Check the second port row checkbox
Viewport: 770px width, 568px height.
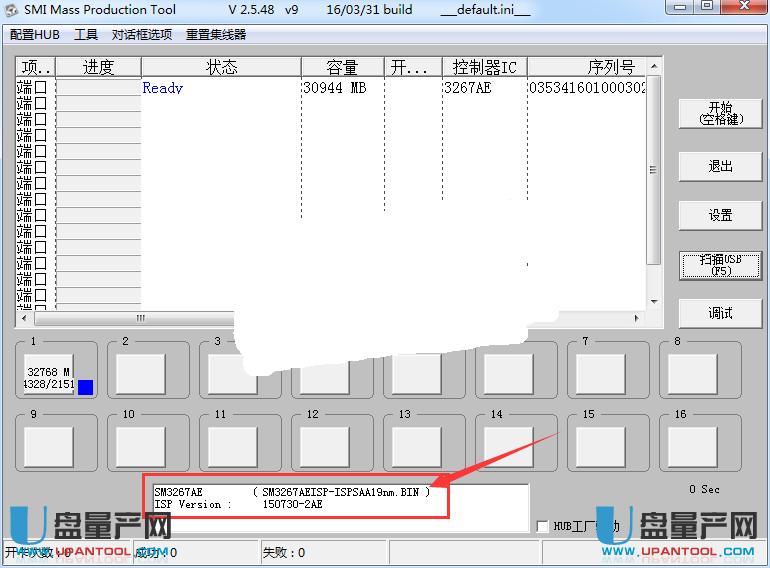pos(41,103)
